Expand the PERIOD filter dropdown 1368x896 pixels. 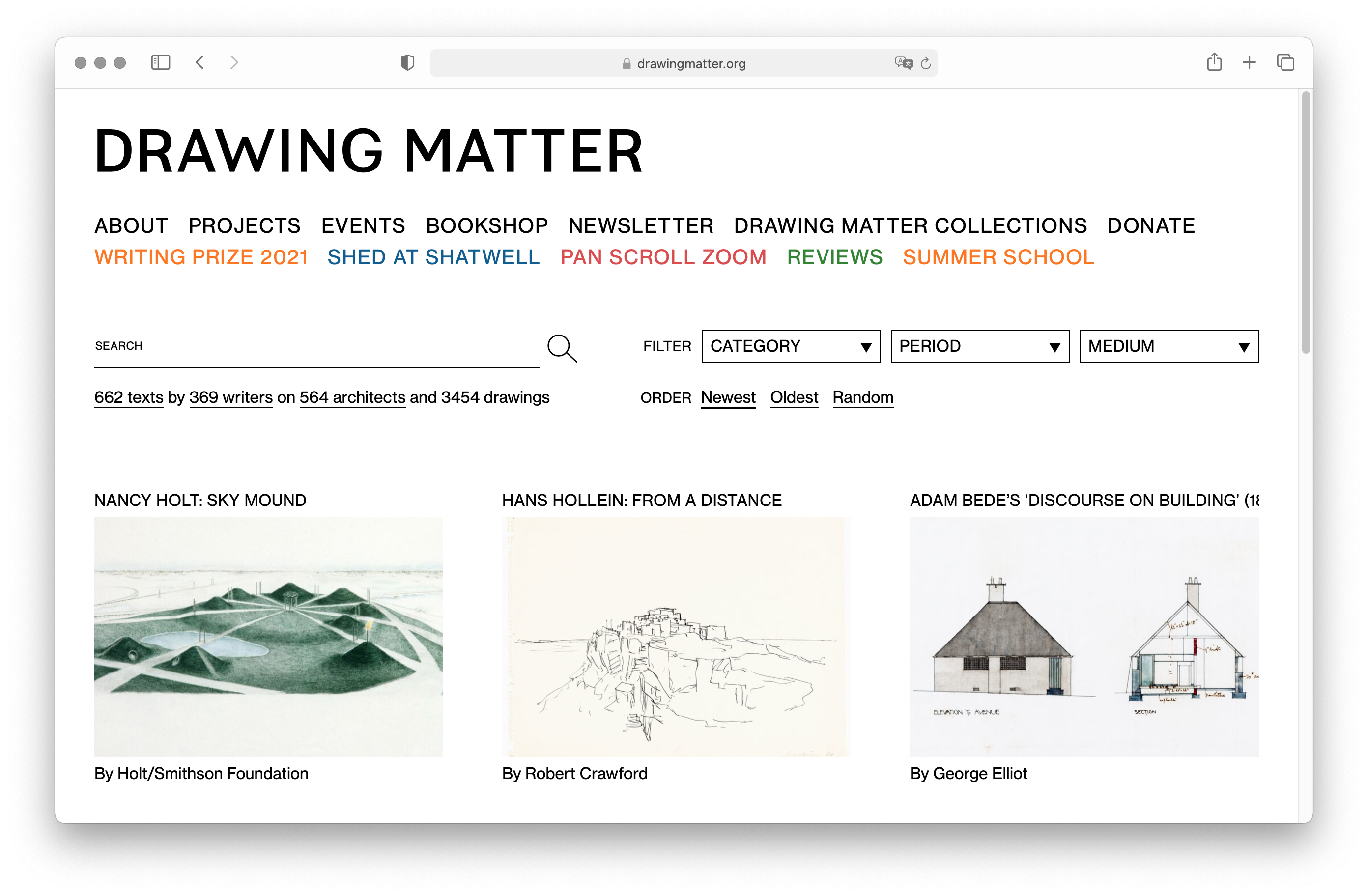tap(979, 346)
